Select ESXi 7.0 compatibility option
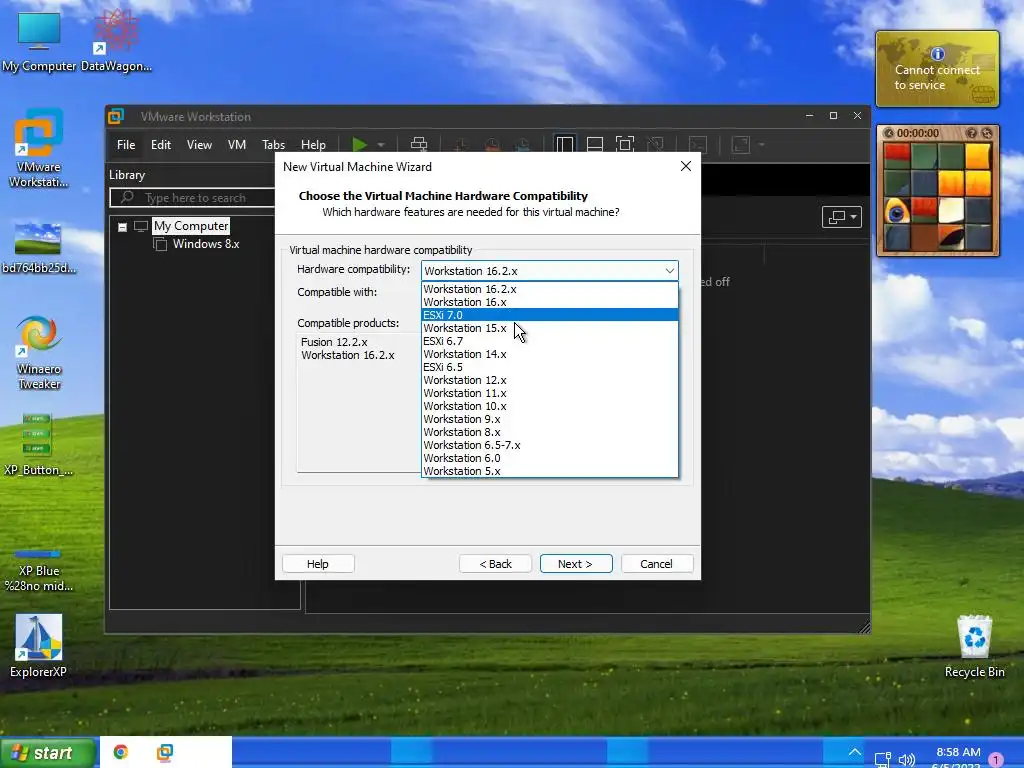This screenshot has width=1024, height=768. pos(550,315)
